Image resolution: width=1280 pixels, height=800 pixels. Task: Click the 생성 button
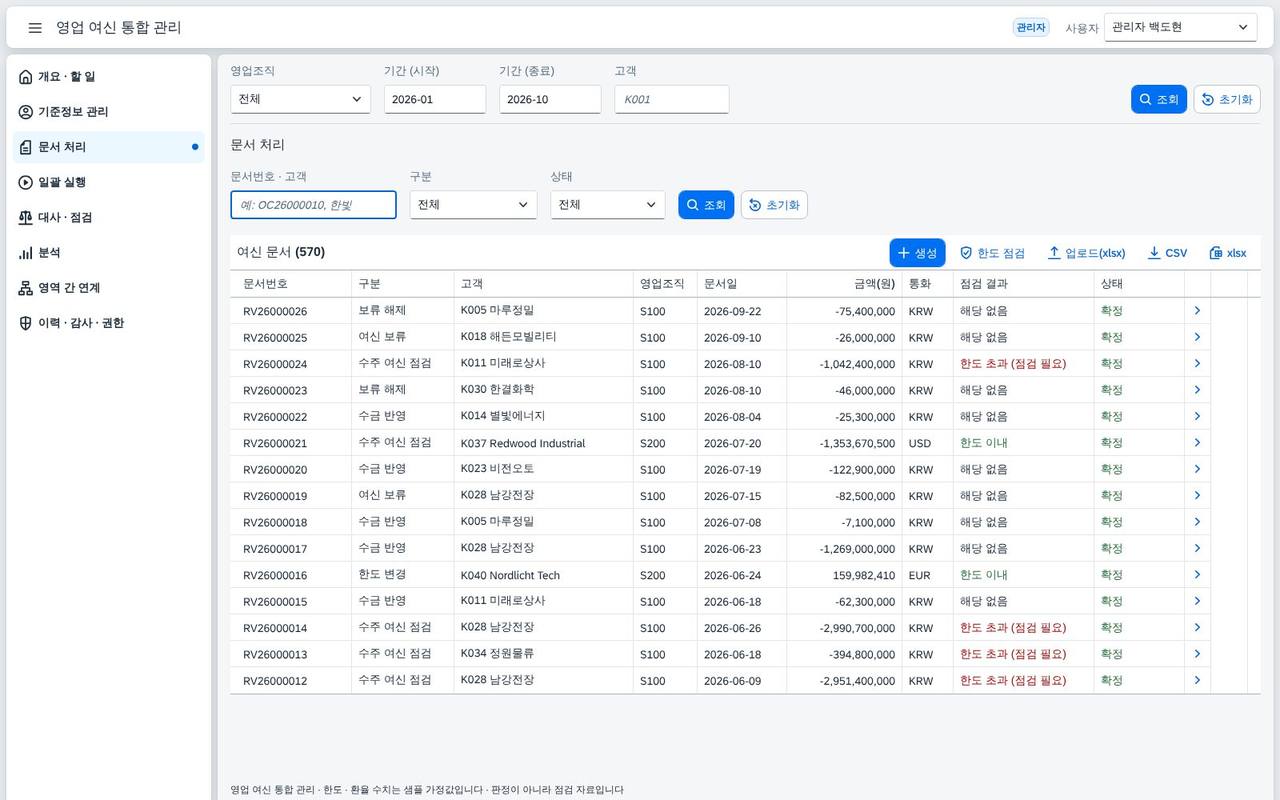pyautogui.click(x=917, y=253)
